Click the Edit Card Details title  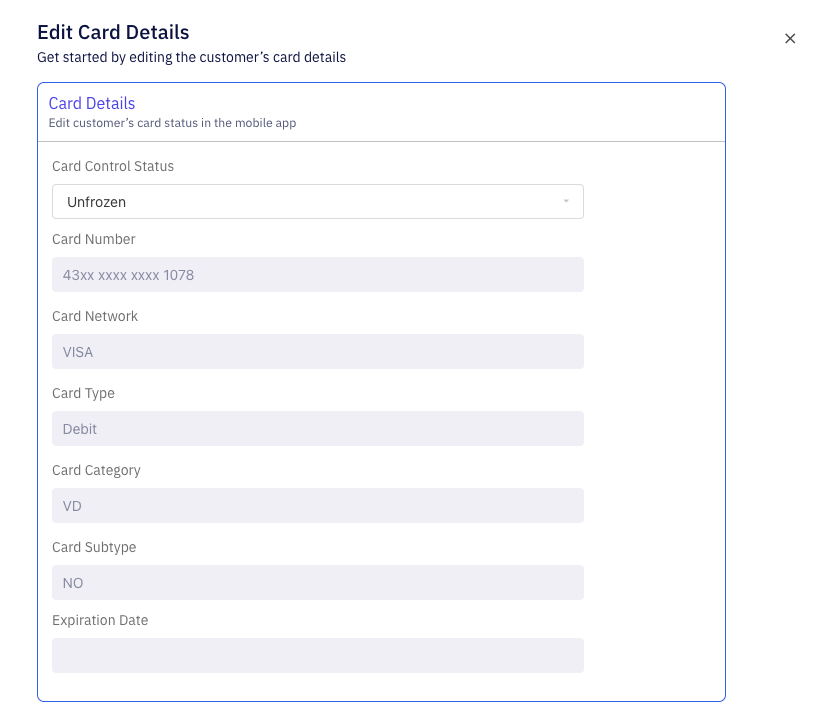click(113, 32)
